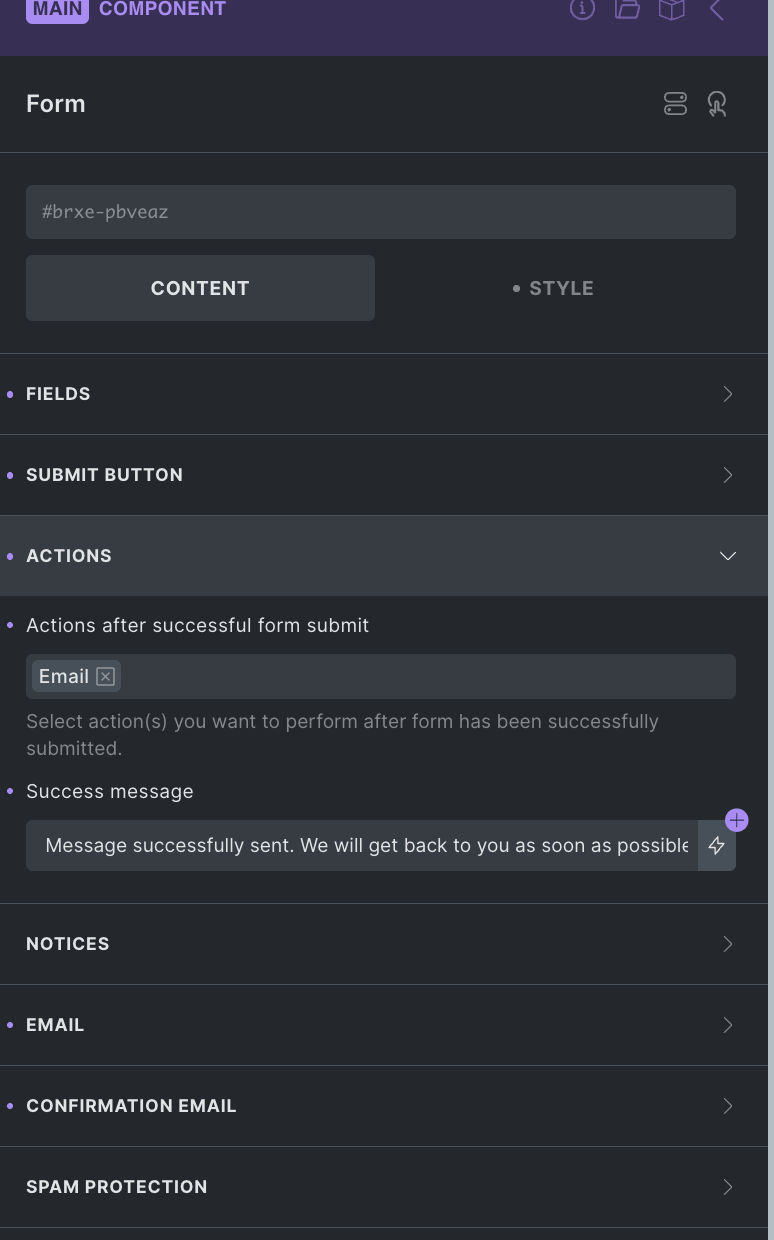Screen dimensions: 774x1240
Task: Open the folder icon in the header
Action: (x=627, y=9)
